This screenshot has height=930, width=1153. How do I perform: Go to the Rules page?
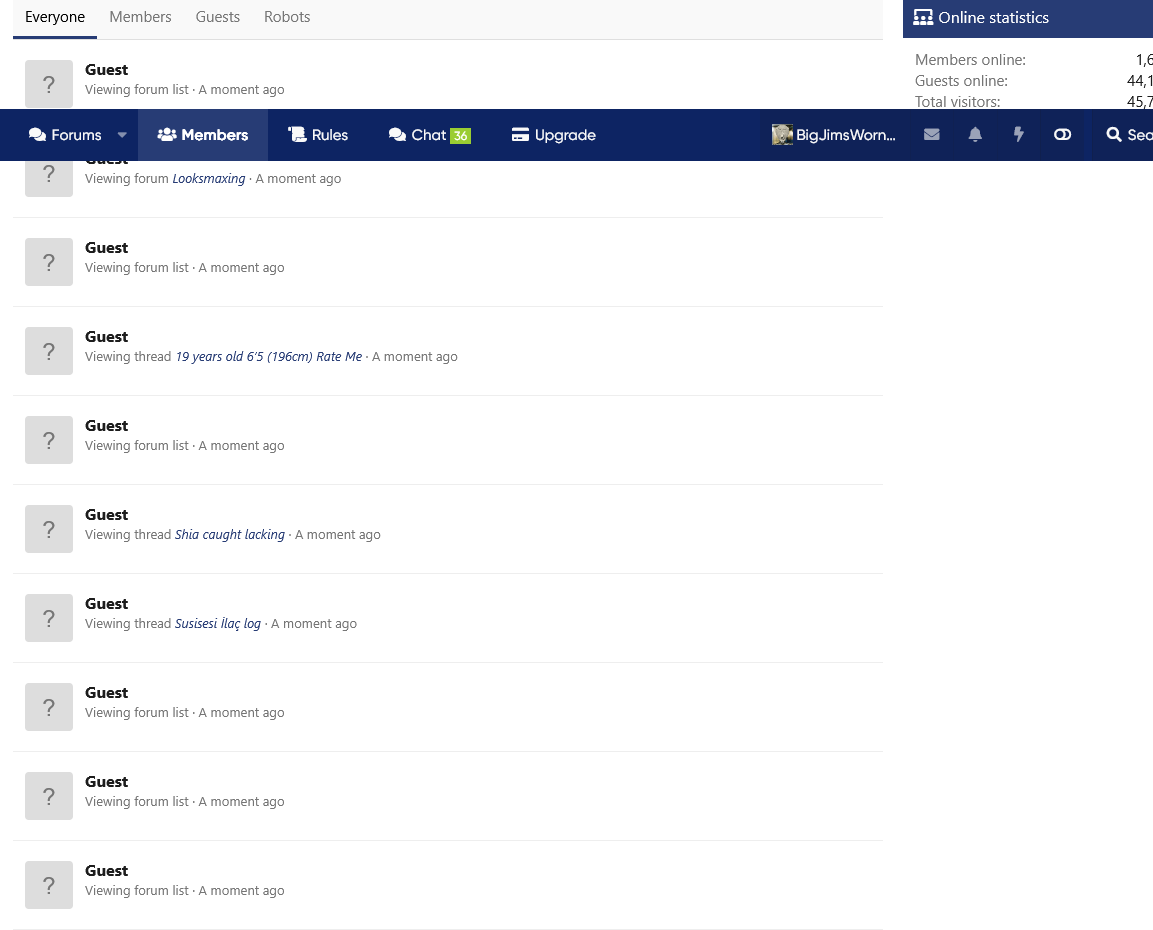[318, 135]
